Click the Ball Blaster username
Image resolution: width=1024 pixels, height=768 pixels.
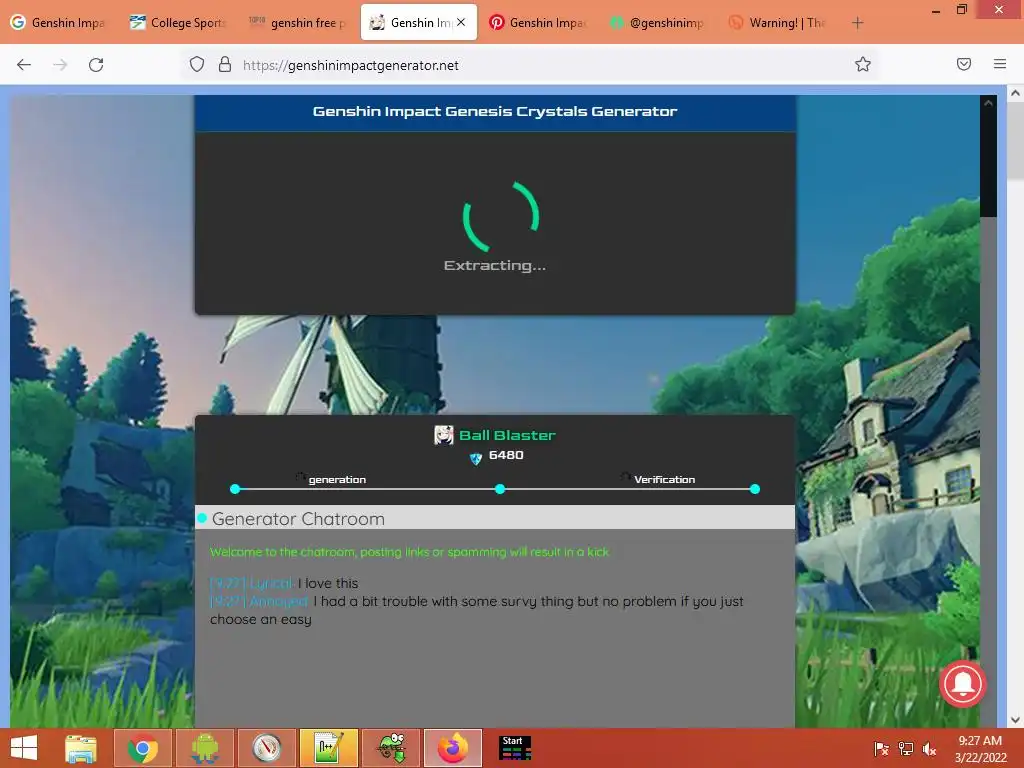(x=507, y=436)
